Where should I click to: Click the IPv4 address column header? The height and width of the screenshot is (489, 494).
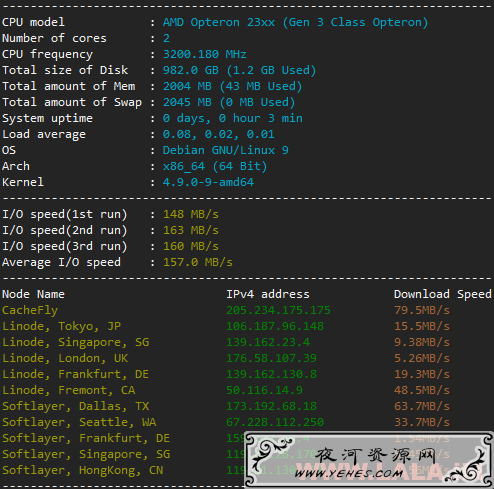[268, 294]
